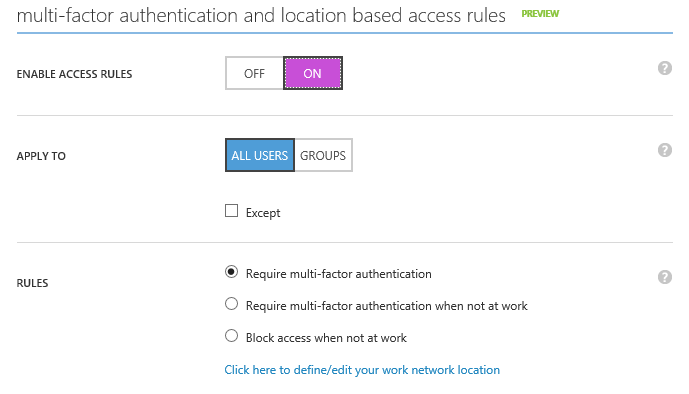This screenshot has width=689, height=394.
Task: Click the multi-factor authentication page heading
Action: tap(261, 15)
